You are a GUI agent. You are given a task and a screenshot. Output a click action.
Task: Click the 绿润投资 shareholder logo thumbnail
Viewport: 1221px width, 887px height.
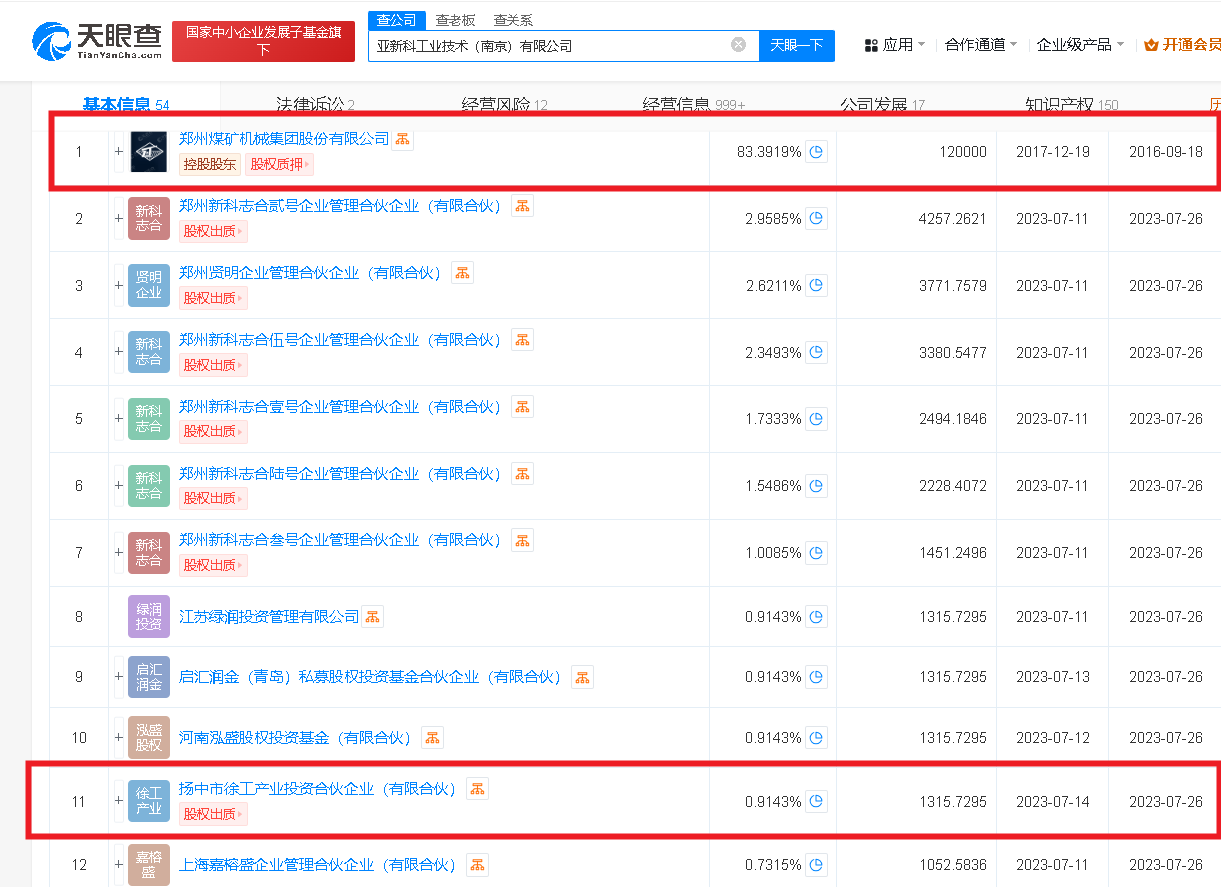coord(149,617)
